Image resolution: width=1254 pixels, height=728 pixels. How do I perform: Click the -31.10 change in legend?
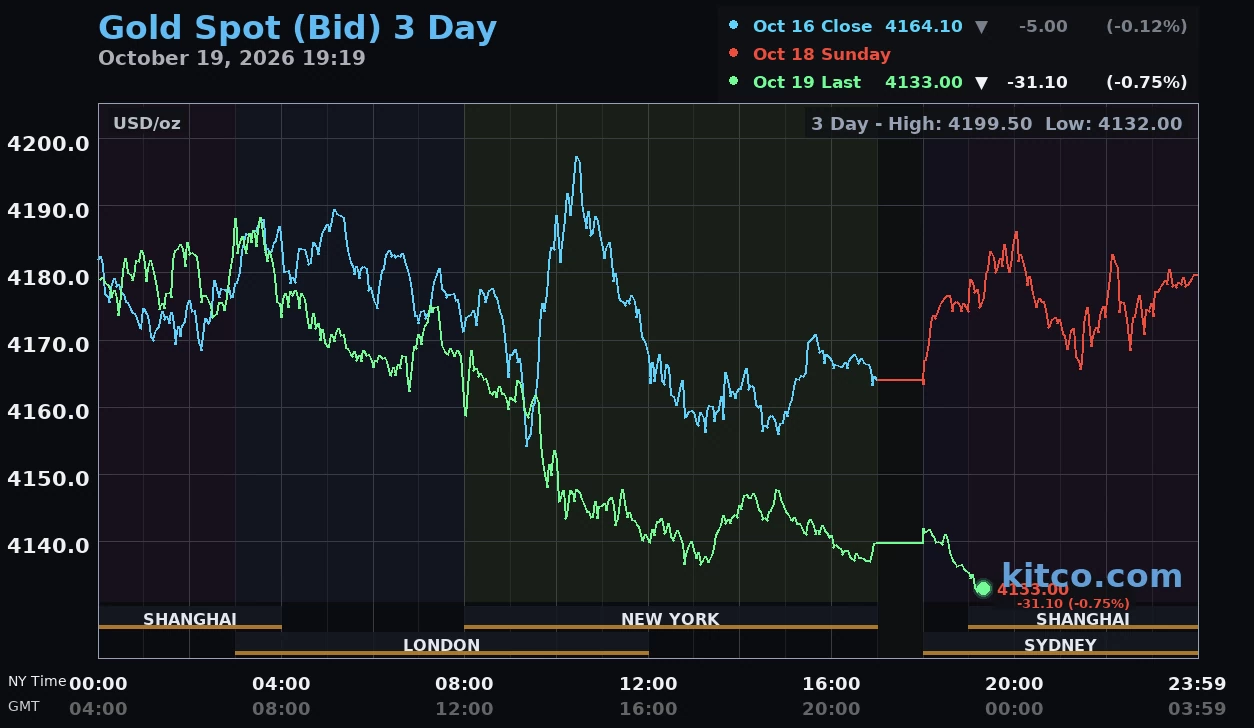coord(1038,82)
